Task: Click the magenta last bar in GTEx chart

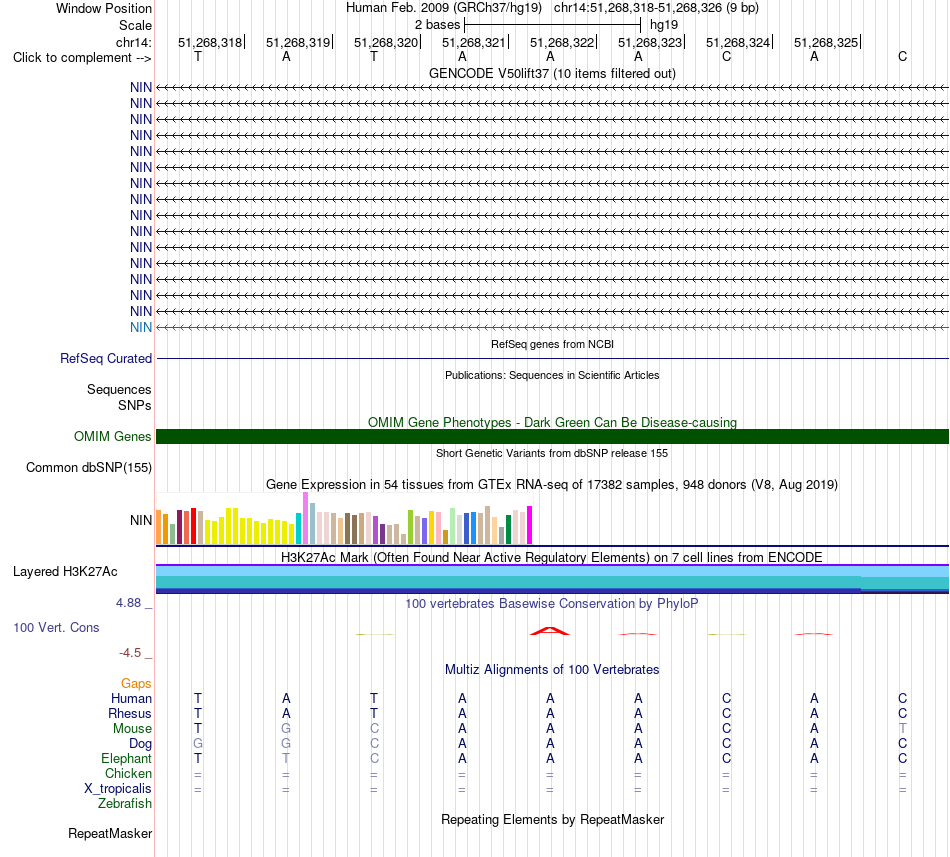Action: click(530, 525)
